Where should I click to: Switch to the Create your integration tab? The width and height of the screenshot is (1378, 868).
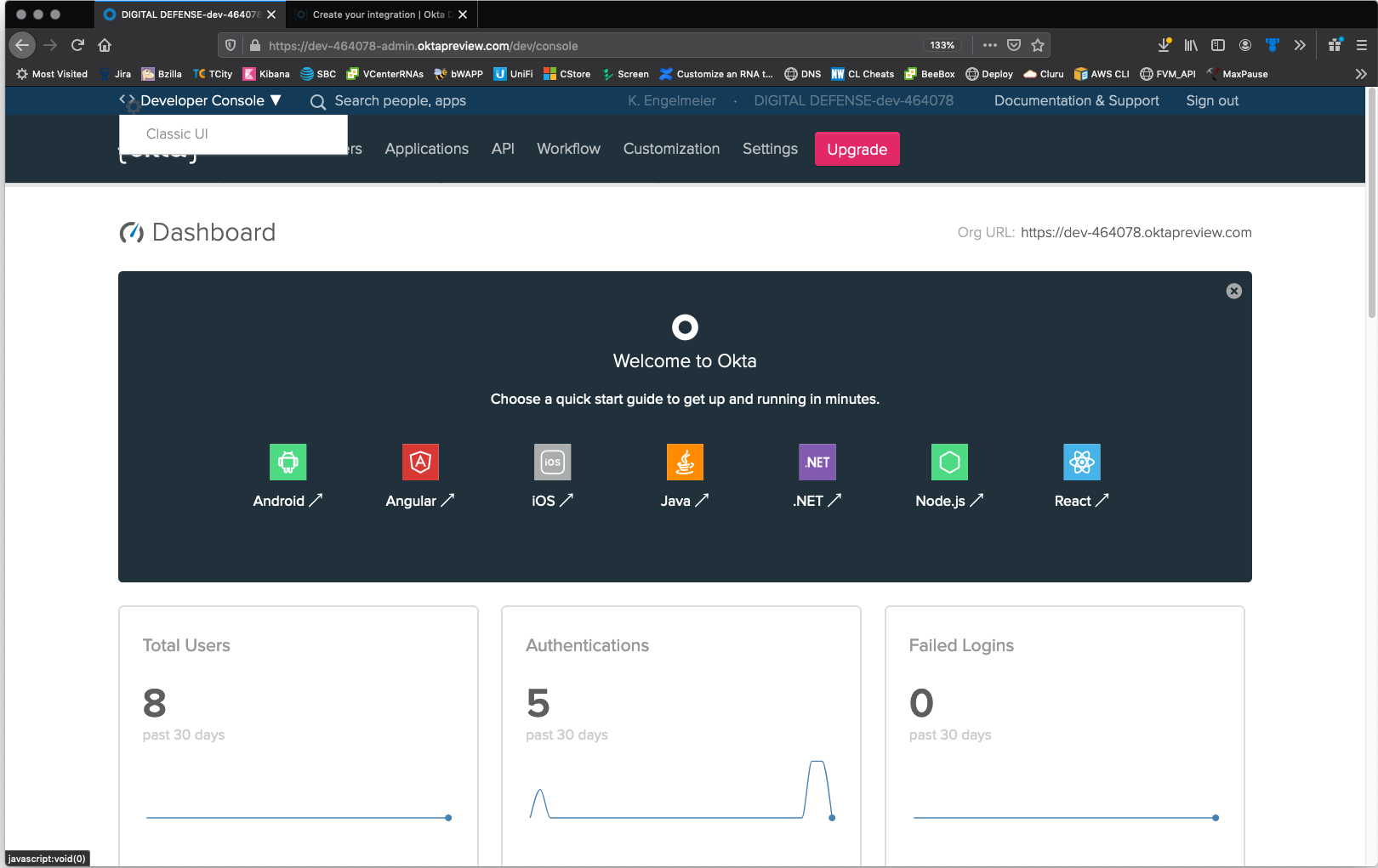(379, 14)
